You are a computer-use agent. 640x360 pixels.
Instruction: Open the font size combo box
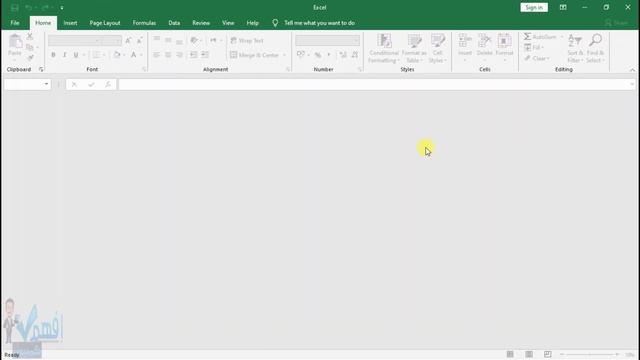(111, 40)
